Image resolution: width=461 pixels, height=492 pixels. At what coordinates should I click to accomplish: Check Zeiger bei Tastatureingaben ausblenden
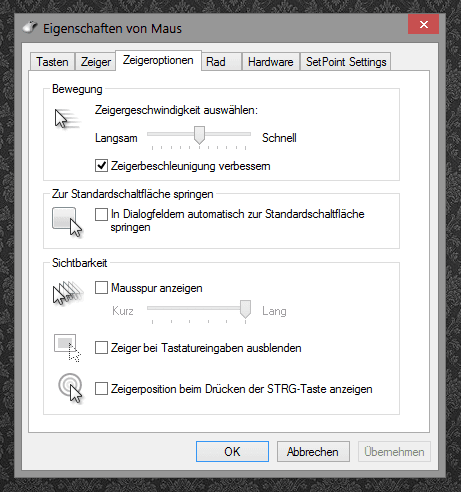pos(101,347)
